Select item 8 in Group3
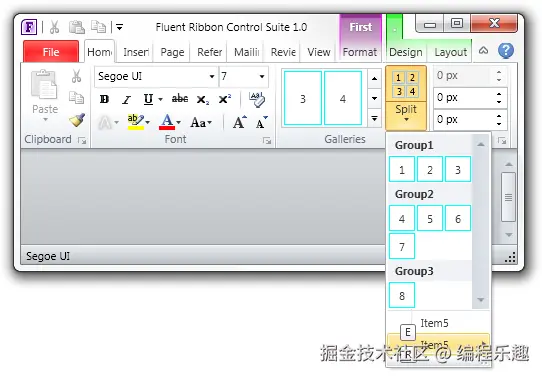 point(402,295)
